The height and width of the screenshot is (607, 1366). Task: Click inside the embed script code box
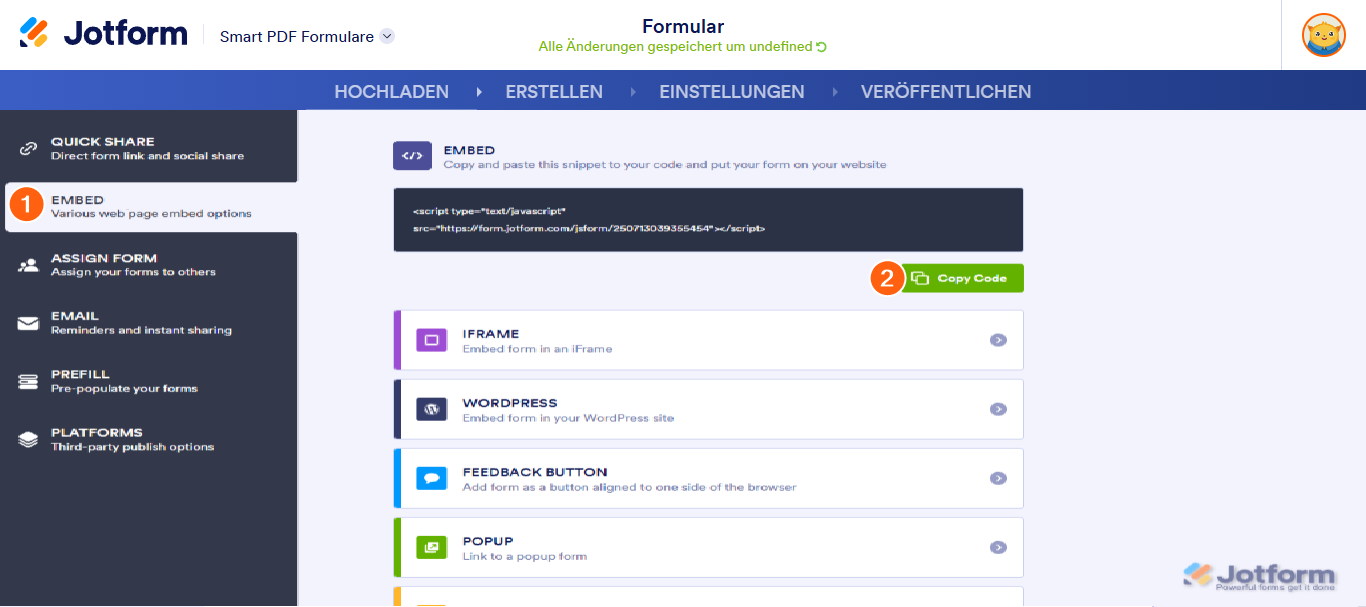click(x=708, y=220)
